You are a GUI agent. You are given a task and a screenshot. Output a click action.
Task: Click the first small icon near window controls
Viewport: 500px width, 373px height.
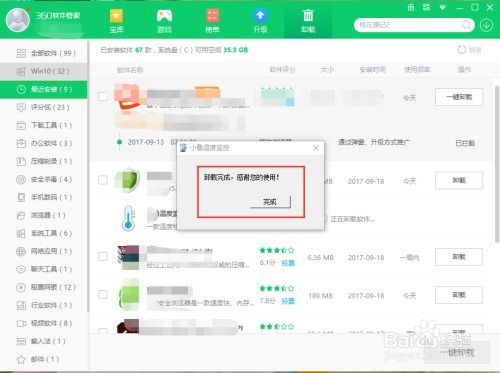(x=411, y=7)
